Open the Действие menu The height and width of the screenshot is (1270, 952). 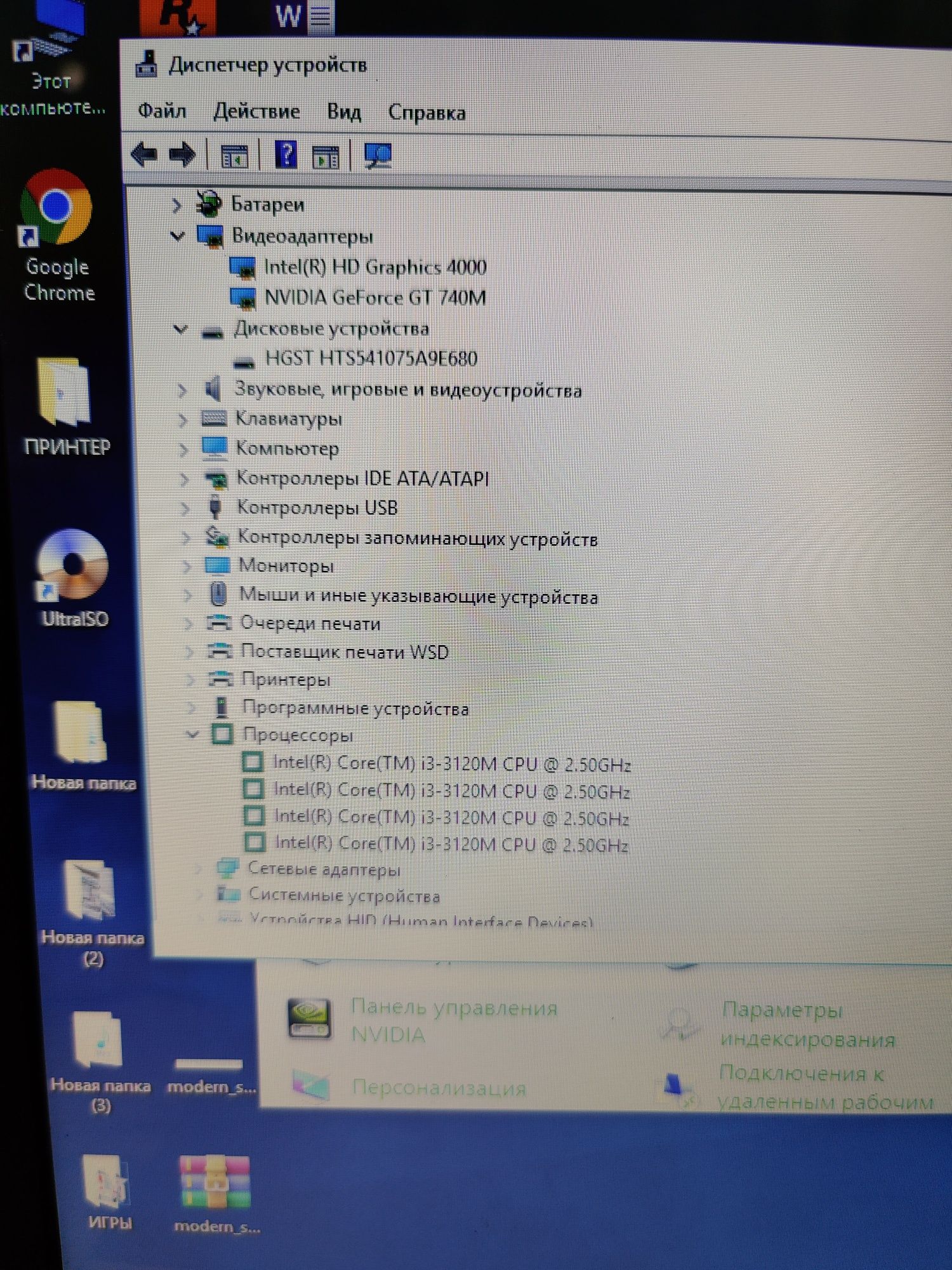pyautogui.click(x=256, y=111)
